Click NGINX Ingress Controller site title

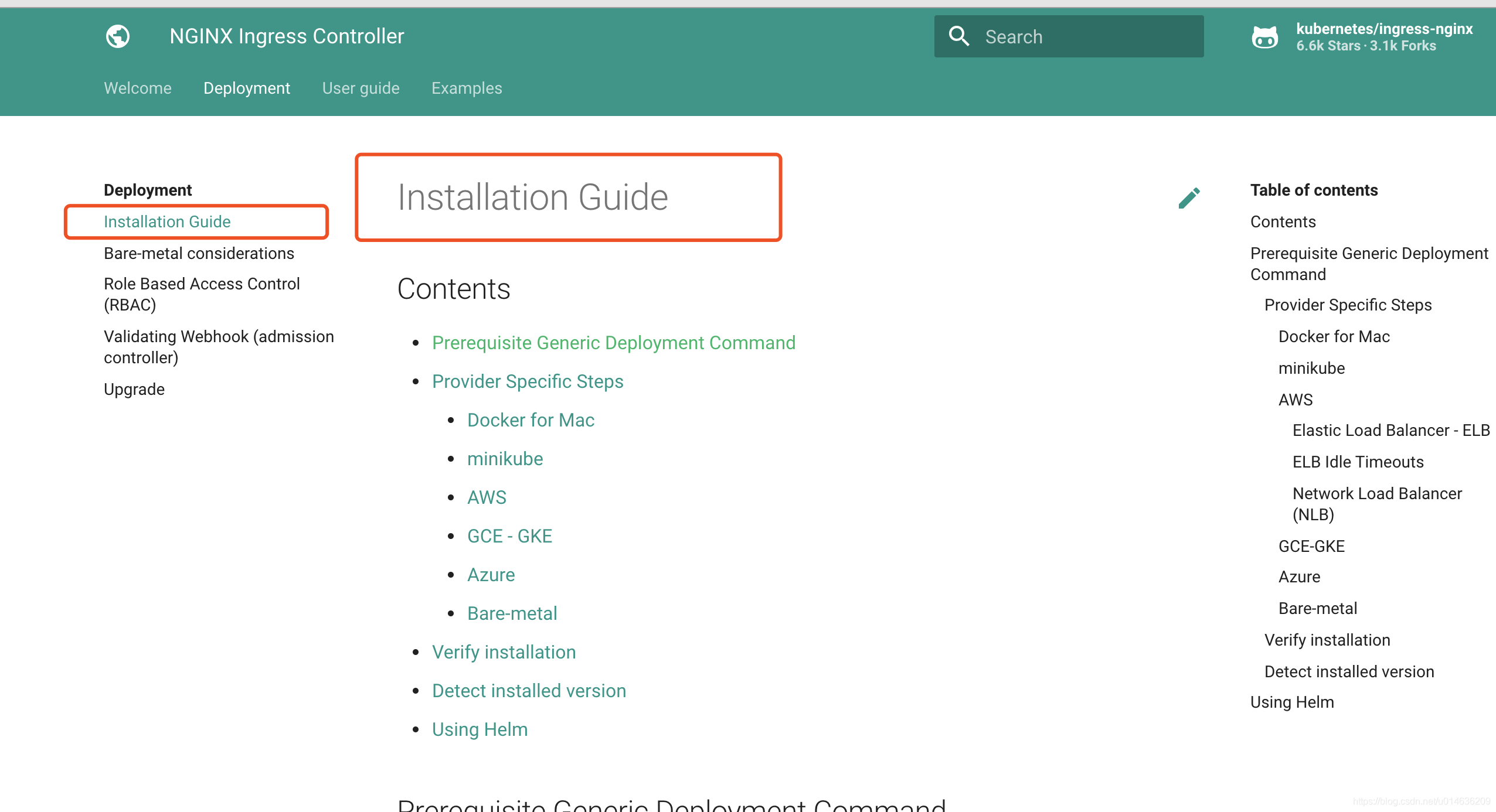[287, 36]
